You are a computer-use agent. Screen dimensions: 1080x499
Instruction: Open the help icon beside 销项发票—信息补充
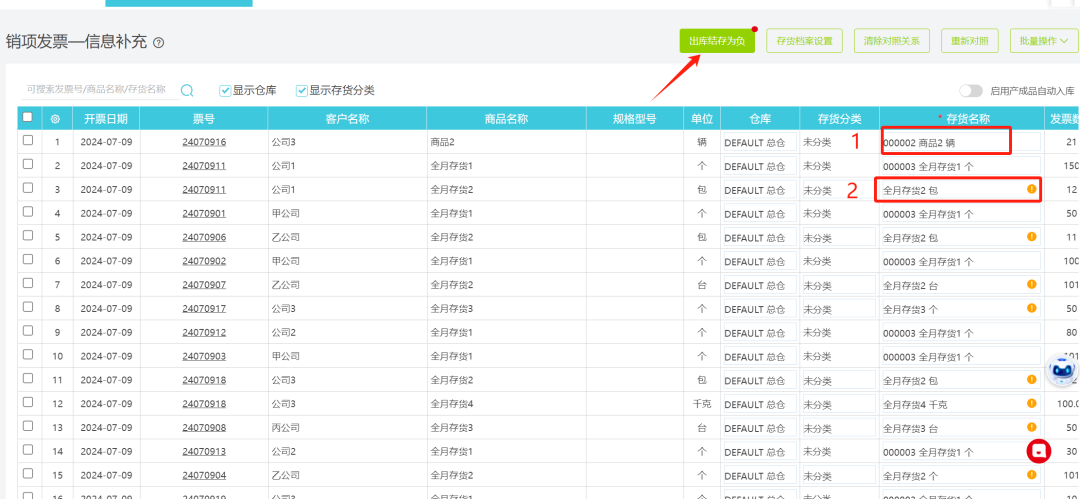158,43
